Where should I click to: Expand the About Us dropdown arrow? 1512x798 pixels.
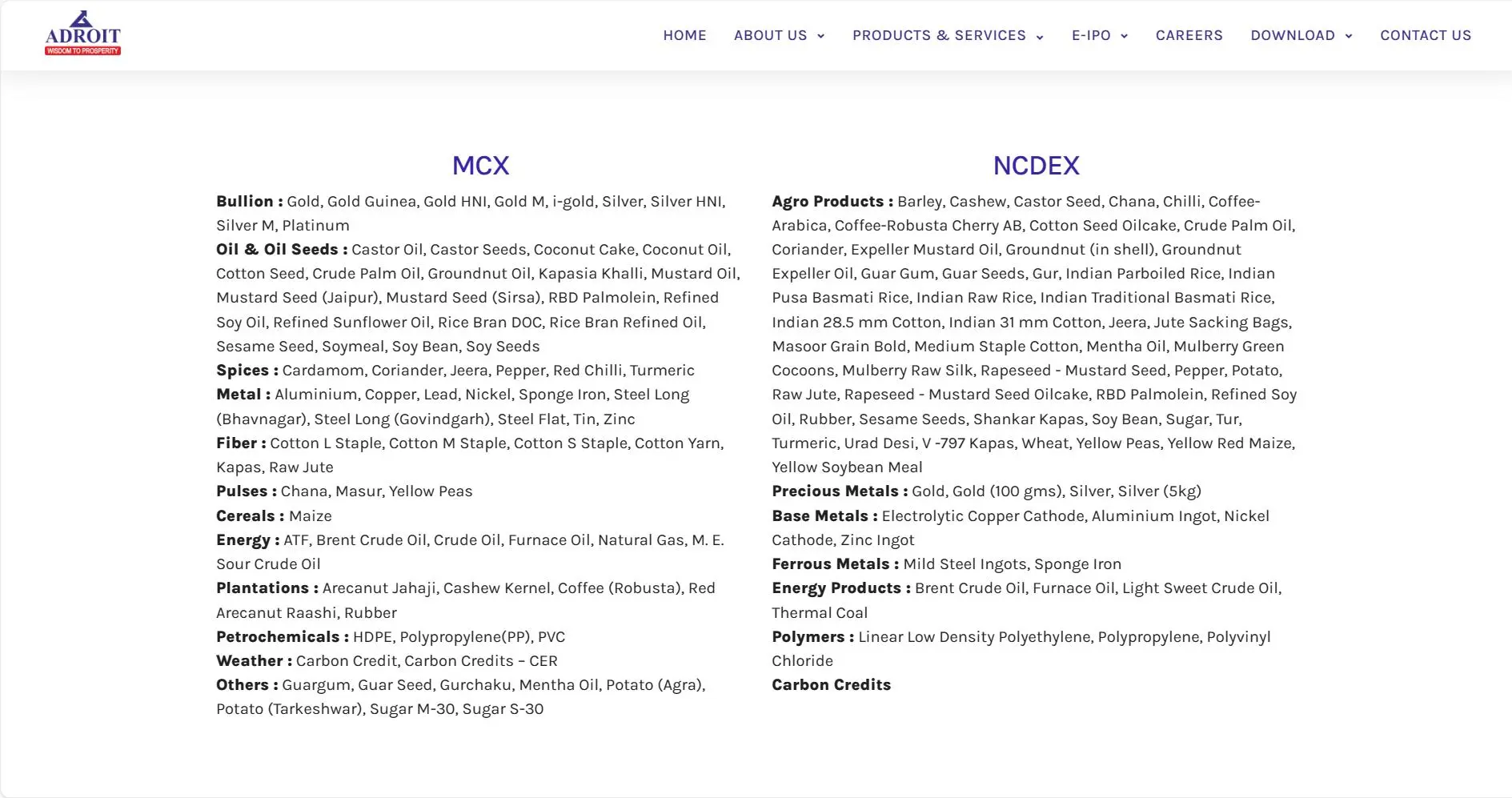tap(820, 36)
